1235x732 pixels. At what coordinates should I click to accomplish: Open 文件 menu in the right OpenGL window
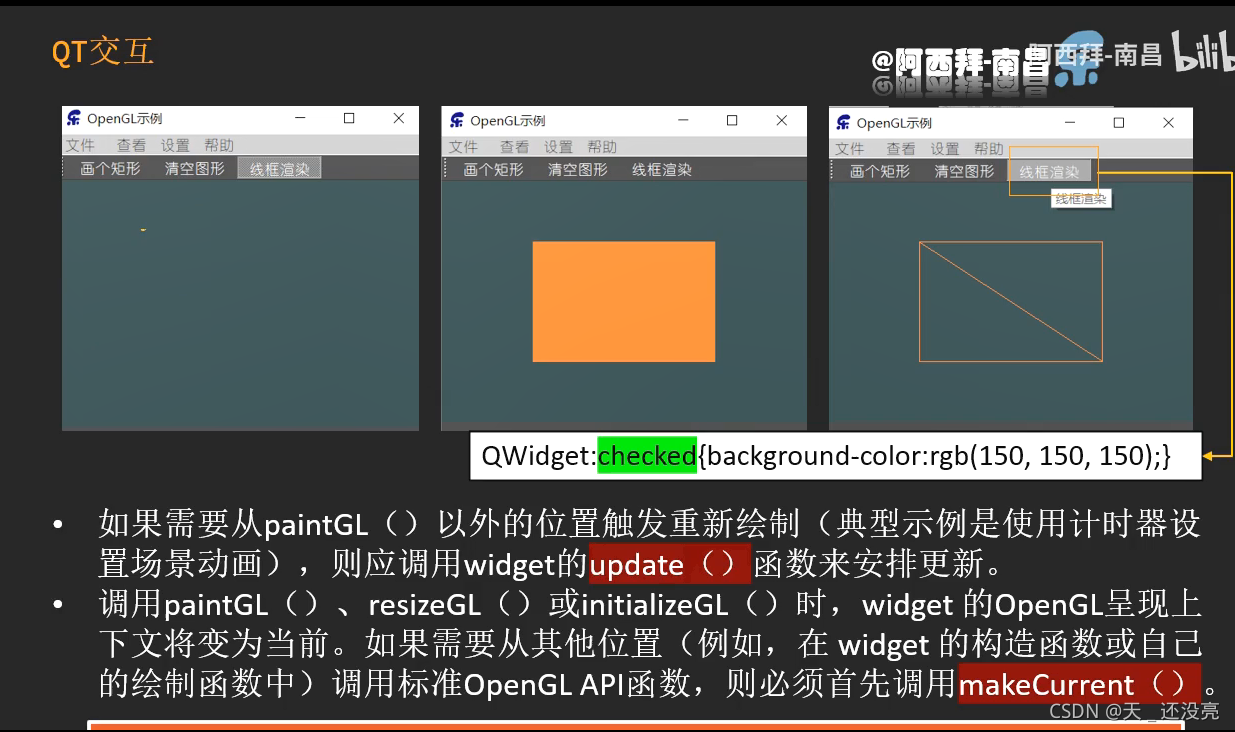850,148
